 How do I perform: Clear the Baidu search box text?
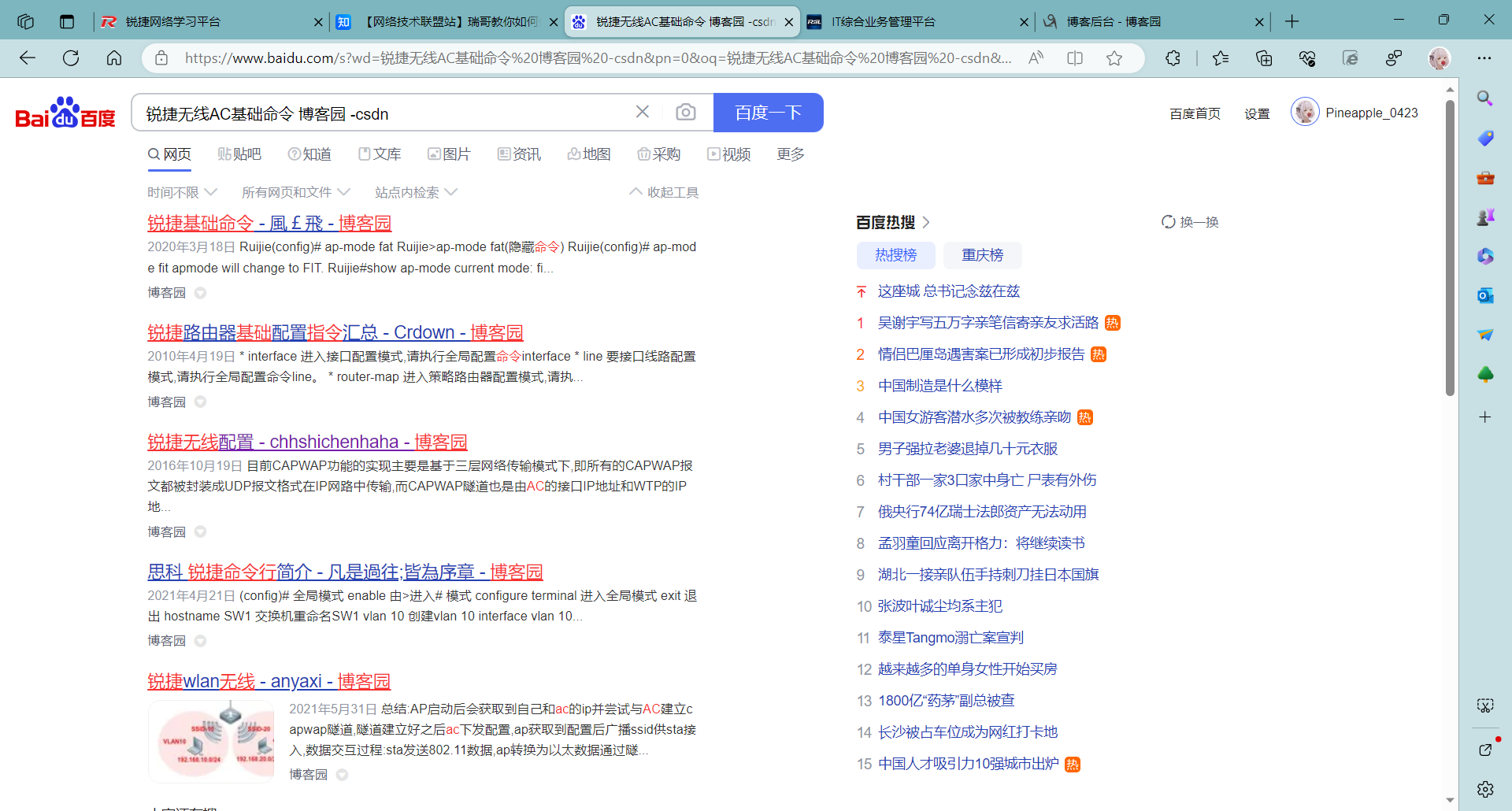coord(643,112)
